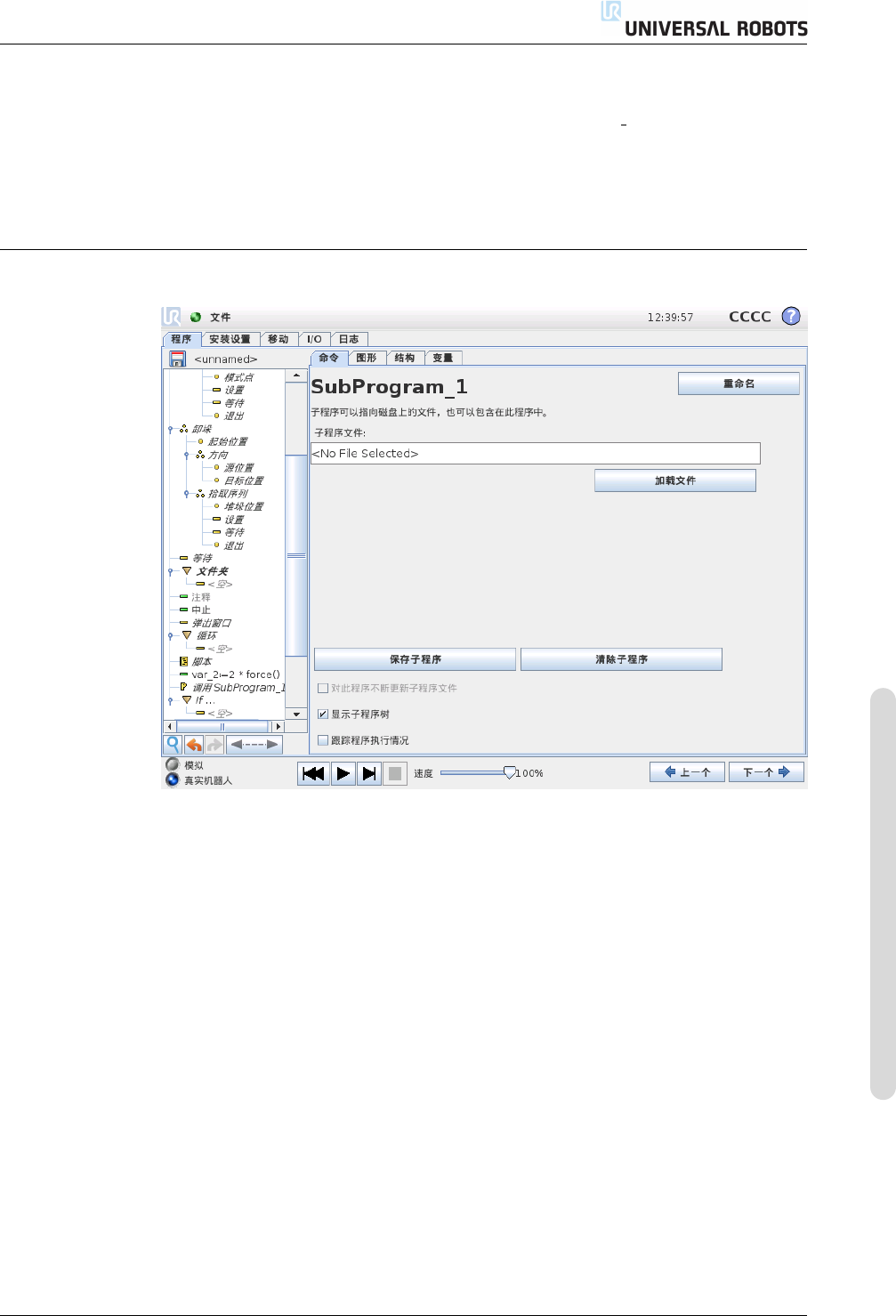Click the save program floppy disk icon
896x1316 pixels.
[177, 359]
